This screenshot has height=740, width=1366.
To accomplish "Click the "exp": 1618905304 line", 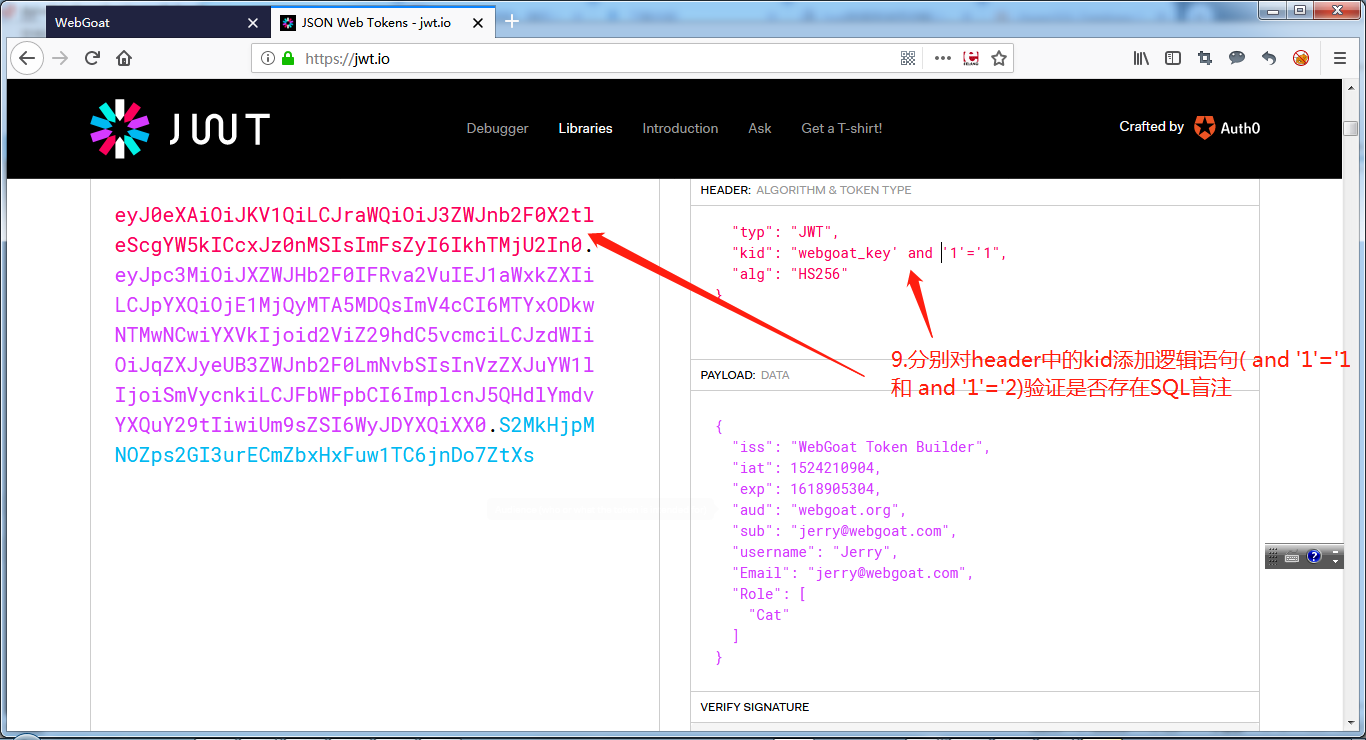I will pos(807,489).
